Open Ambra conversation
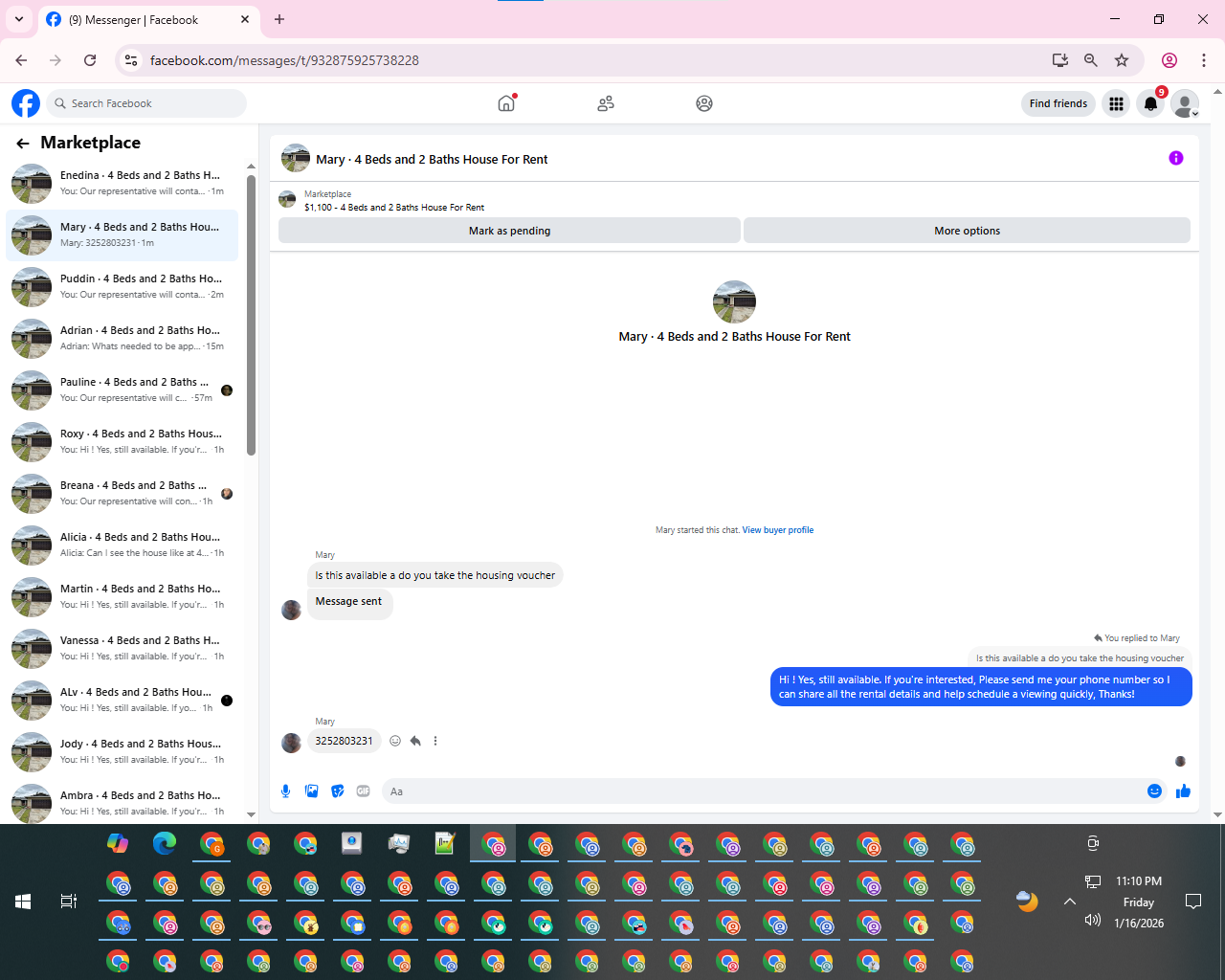1225x980 pixels. (122, 802)
